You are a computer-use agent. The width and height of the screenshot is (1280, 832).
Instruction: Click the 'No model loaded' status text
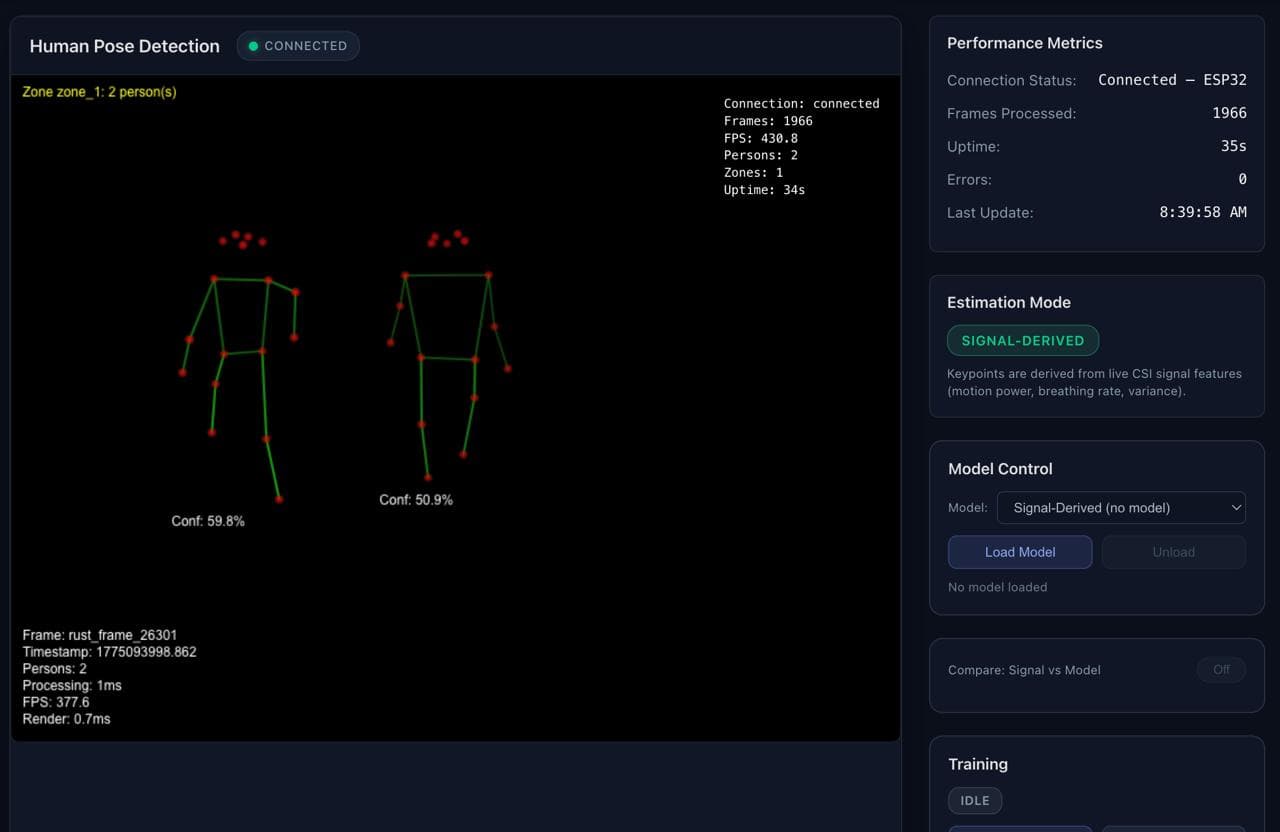coord(998,587)
